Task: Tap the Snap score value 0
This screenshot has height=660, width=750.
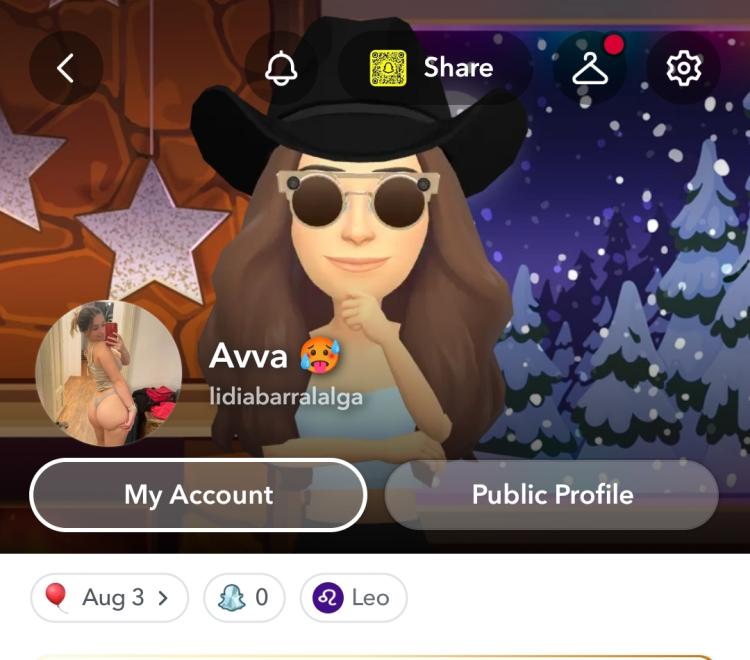Action: (x=262, y=597)
